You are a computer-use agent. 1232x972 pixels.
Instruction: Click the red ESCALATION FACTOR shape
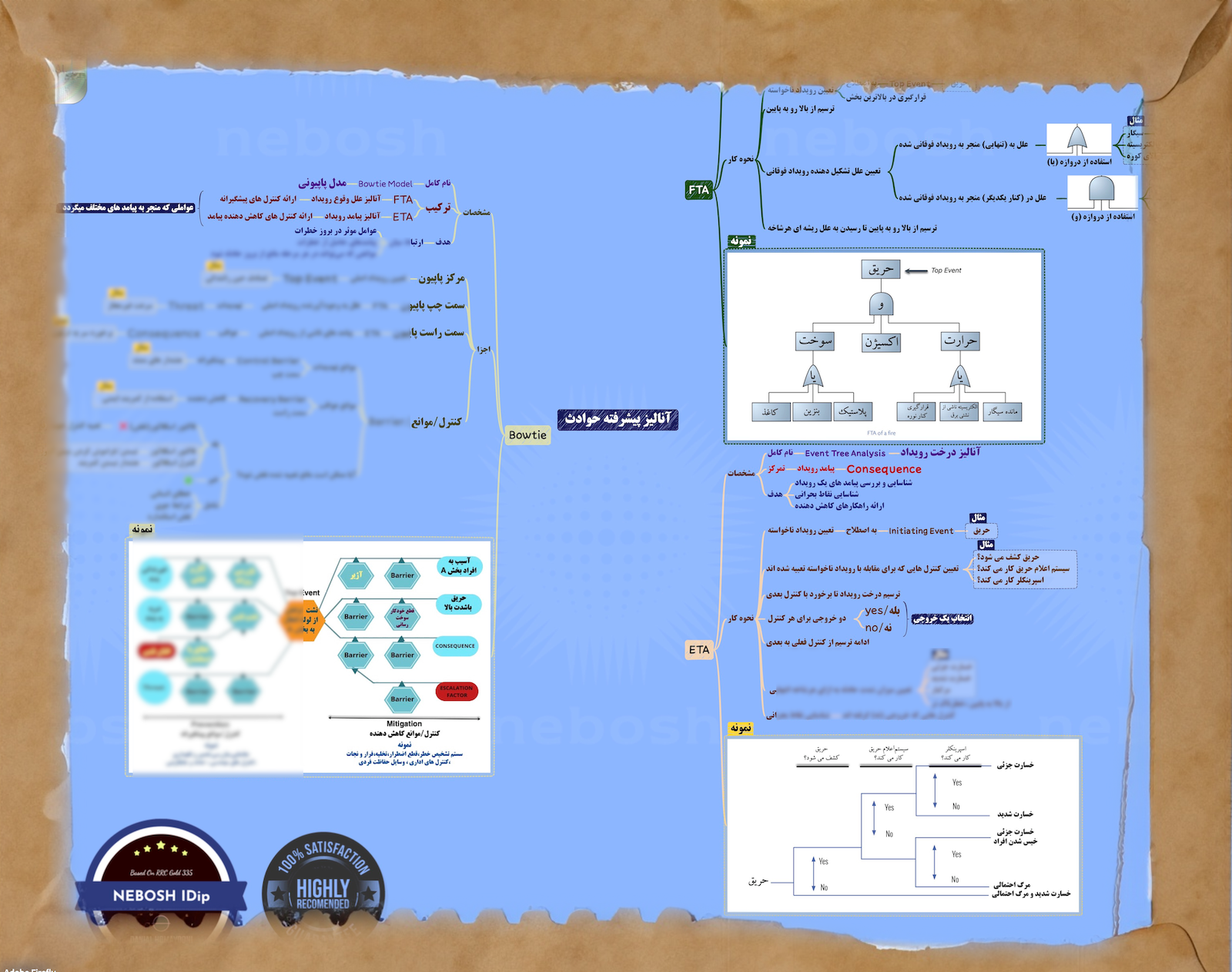(x=457, y=692)
